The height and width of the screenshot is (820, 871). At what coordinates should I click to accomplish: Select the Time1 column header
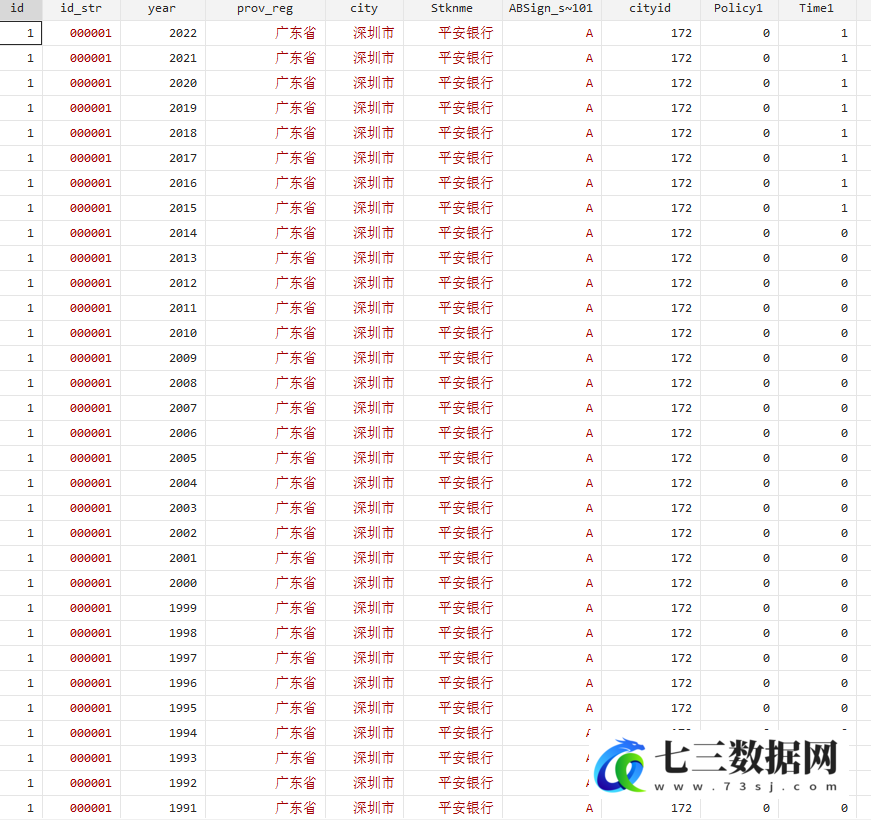pos(817,9)
